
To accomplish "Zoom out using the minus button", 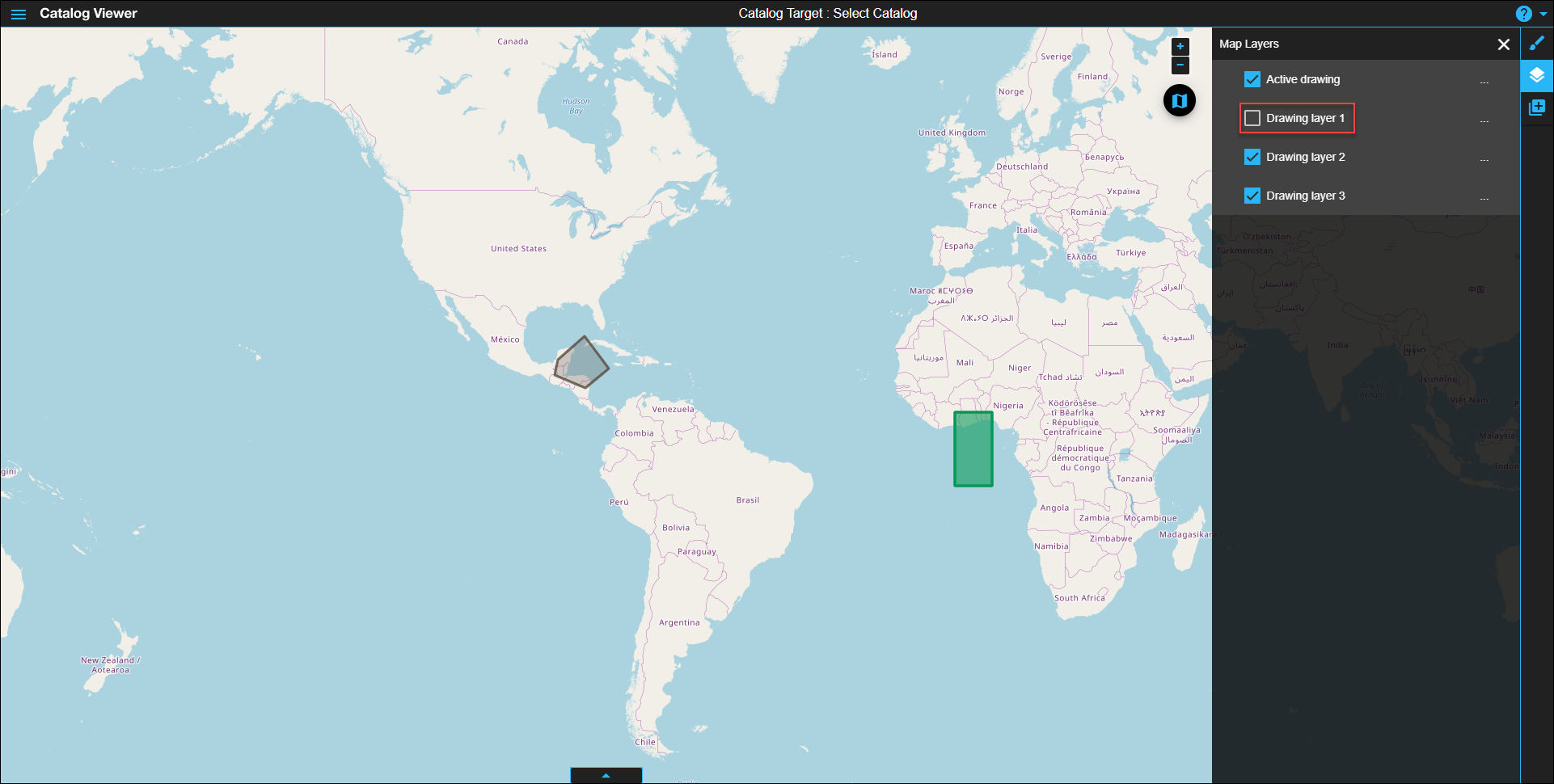I will point(1180,65).
